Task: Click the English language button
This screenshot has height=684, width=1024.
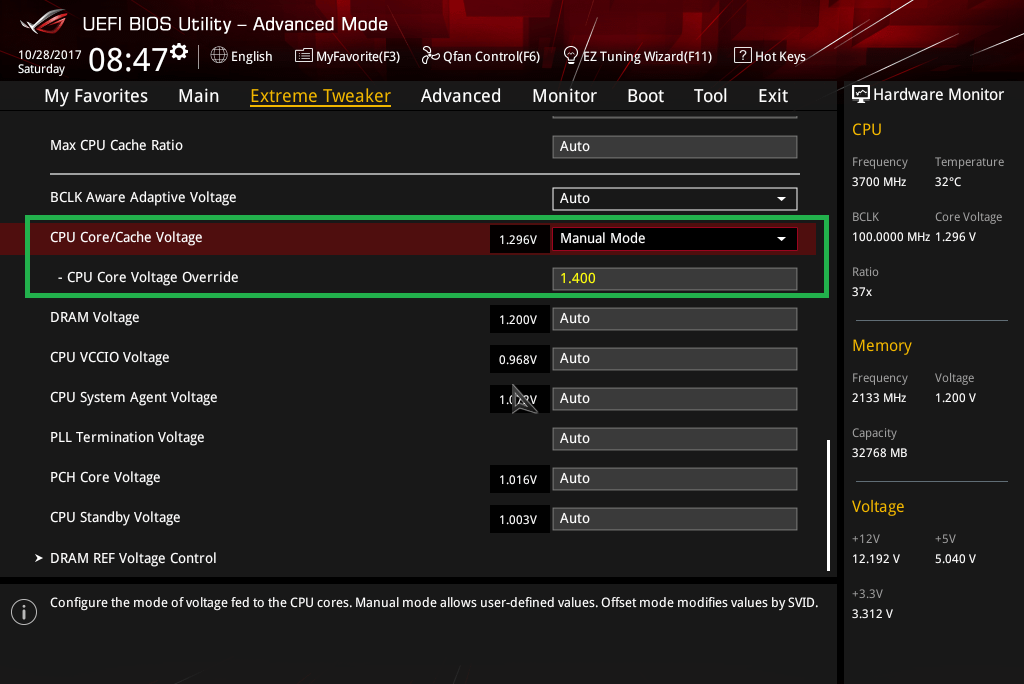Action: [251, 57]
